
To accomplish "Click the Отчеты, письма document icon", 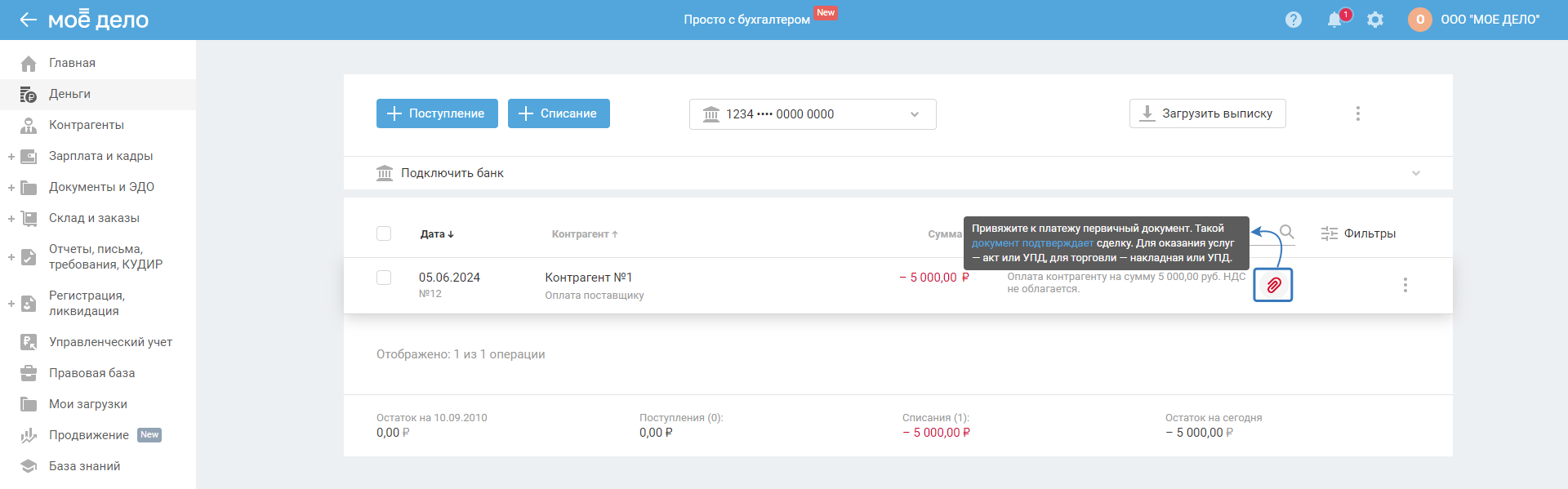I will (29, 256).
